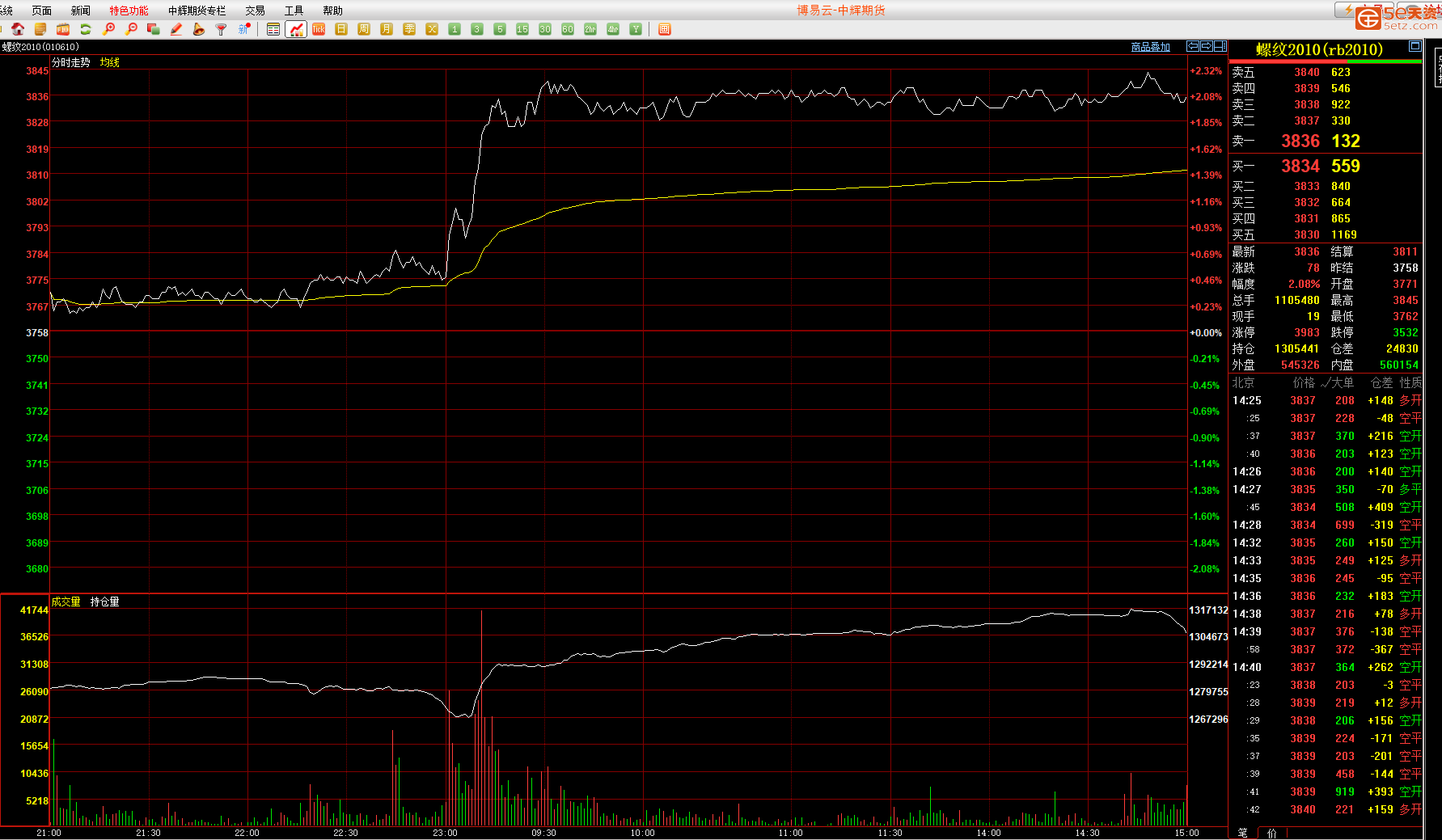The height and width of the screenshot is (840, 1442).
Task: Switch to the 价 tab at bottom
Action: (1271, 833)
